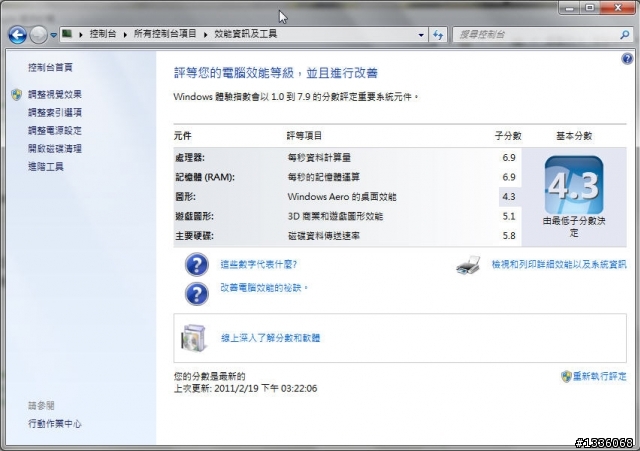Expand arrow before 控制台 breadcrumb
This screenshot has height=451, width=640.
pyautogui.click(x=81, y=34)
